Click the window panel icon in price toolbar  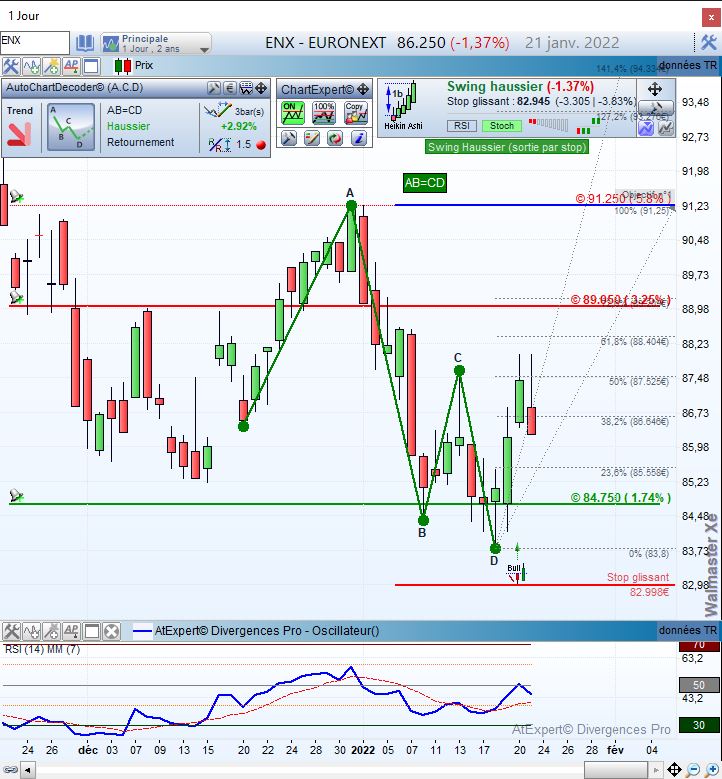point(91,66)
